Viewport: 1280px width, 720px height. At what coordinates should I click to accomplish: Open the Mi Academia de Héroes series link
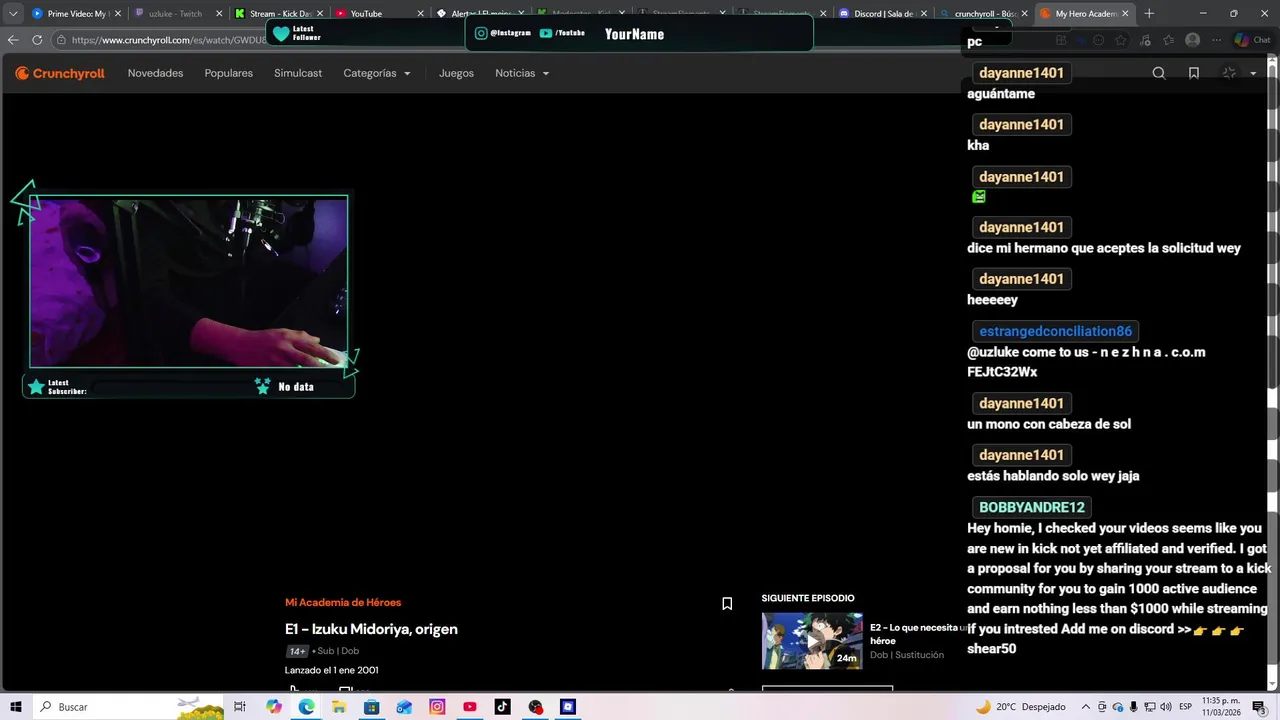[x=343, y=602]
